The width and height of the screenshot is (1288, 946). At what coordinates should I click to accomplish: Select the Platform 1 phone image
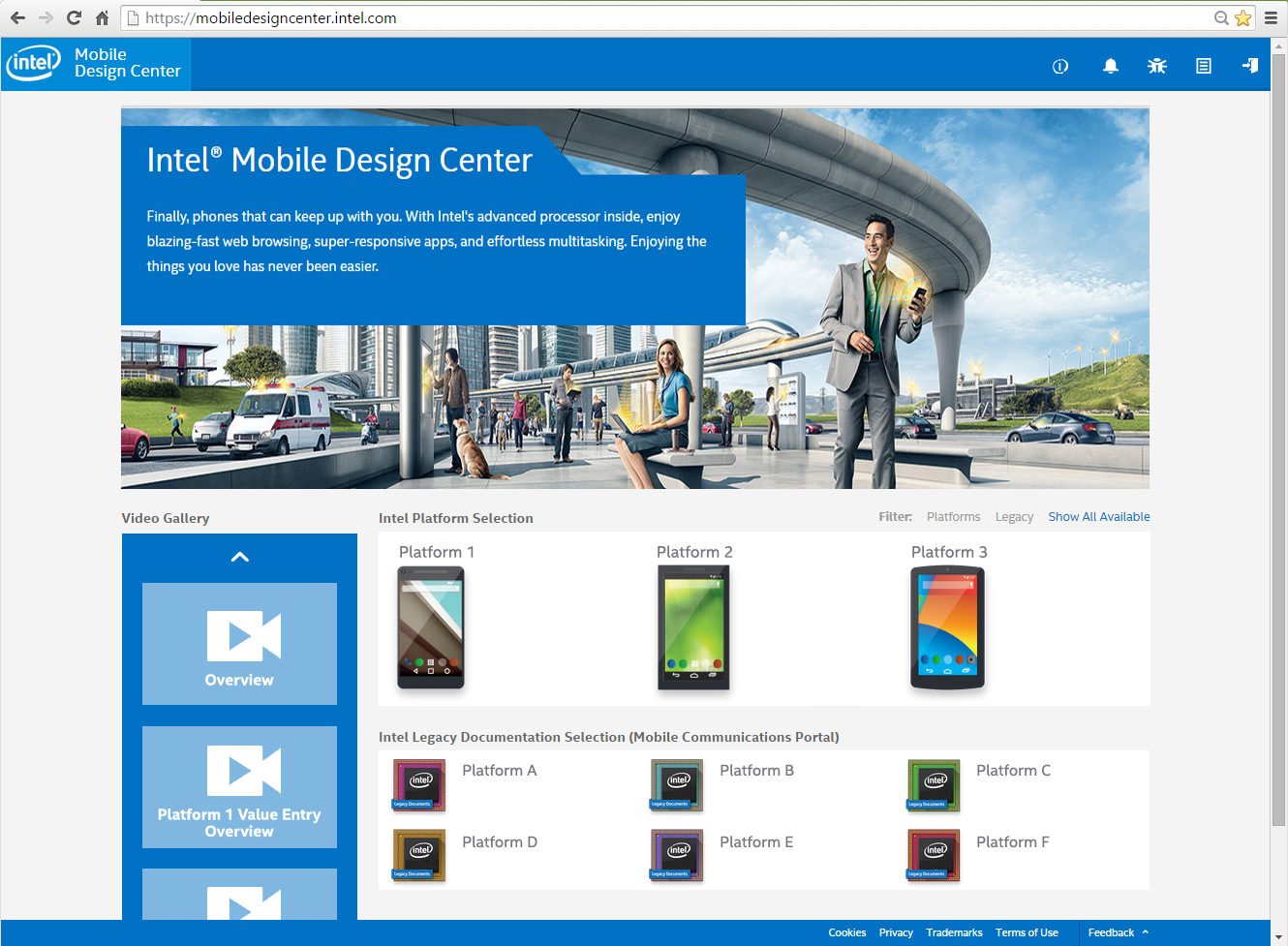[x=431, y=627]
